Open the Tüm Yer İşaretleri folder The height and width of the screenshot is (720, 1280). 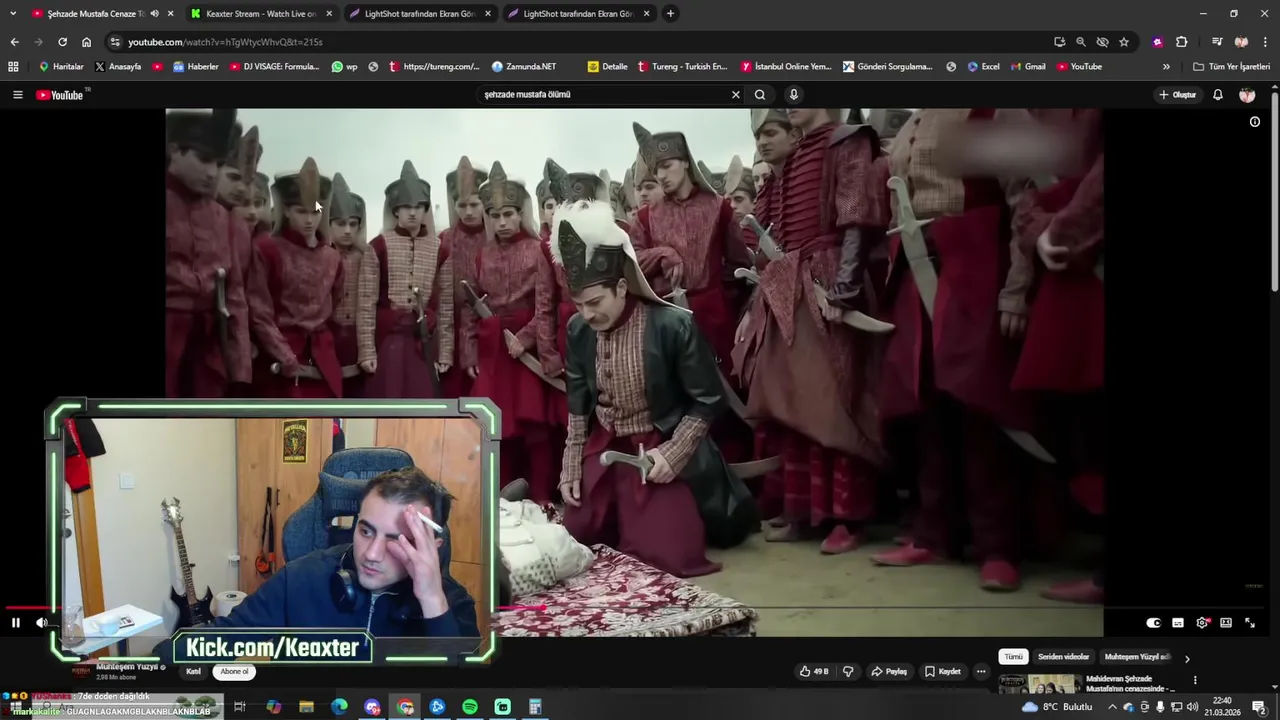(x=1232, y=67)
